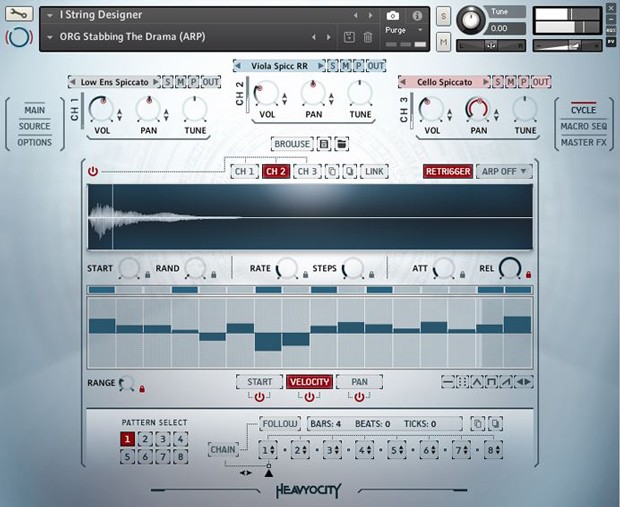This screenshot has width=620, height=507.
Task: Apply the ramp up step shape
Action: [x=506, y=382]
